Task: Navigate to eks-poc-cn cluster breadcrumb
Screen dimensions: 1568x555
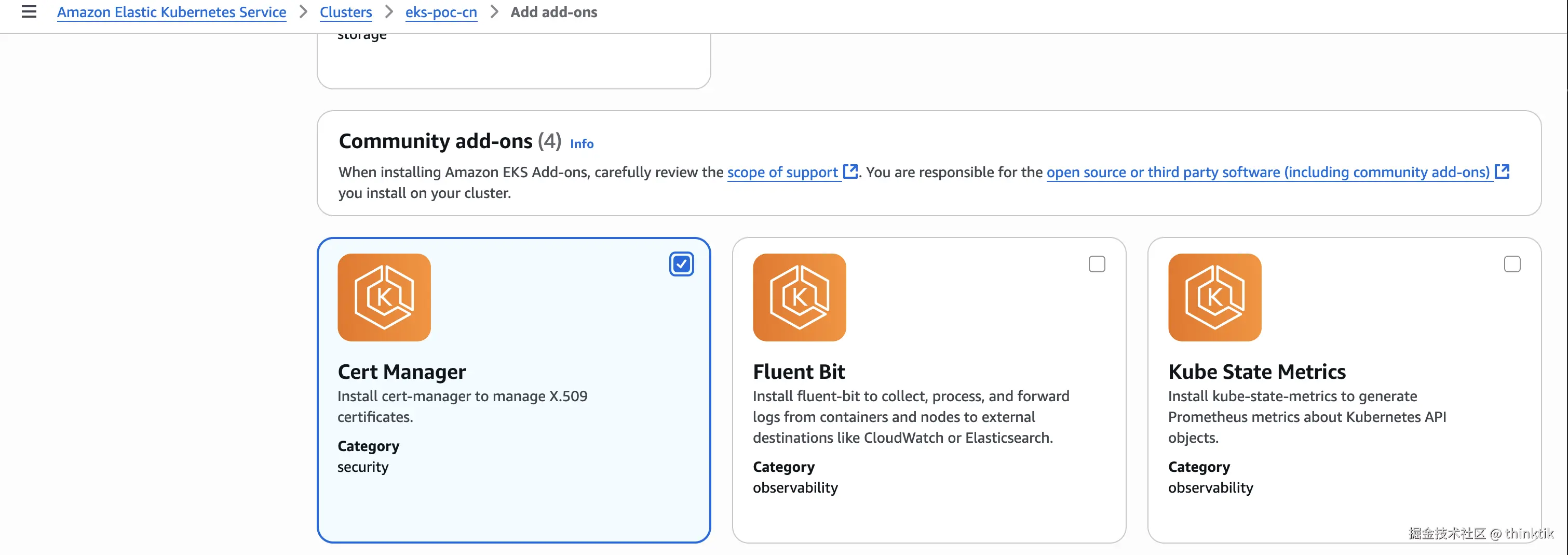Action: click(x=441, y=12)
